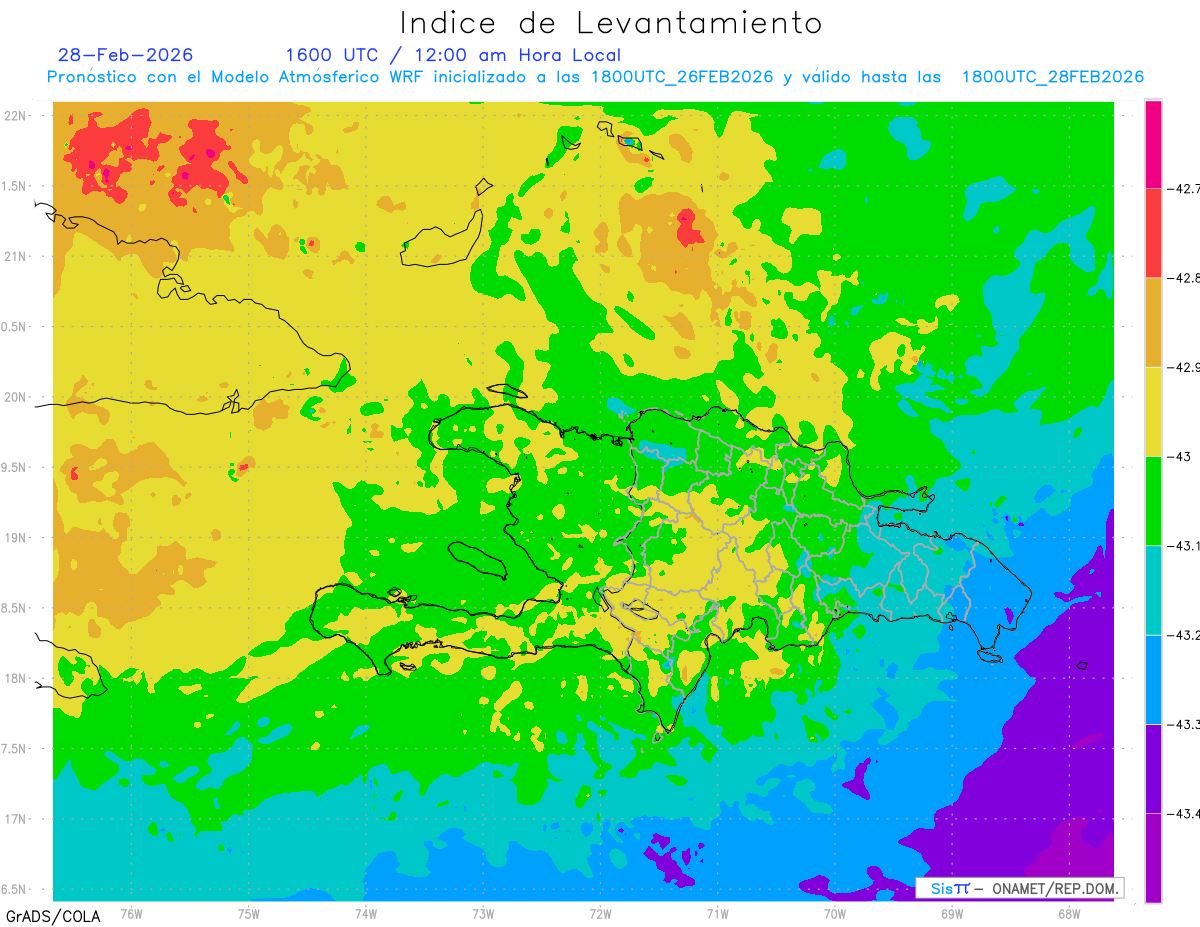Click the '20N' latitude axis label

point(16,397)
